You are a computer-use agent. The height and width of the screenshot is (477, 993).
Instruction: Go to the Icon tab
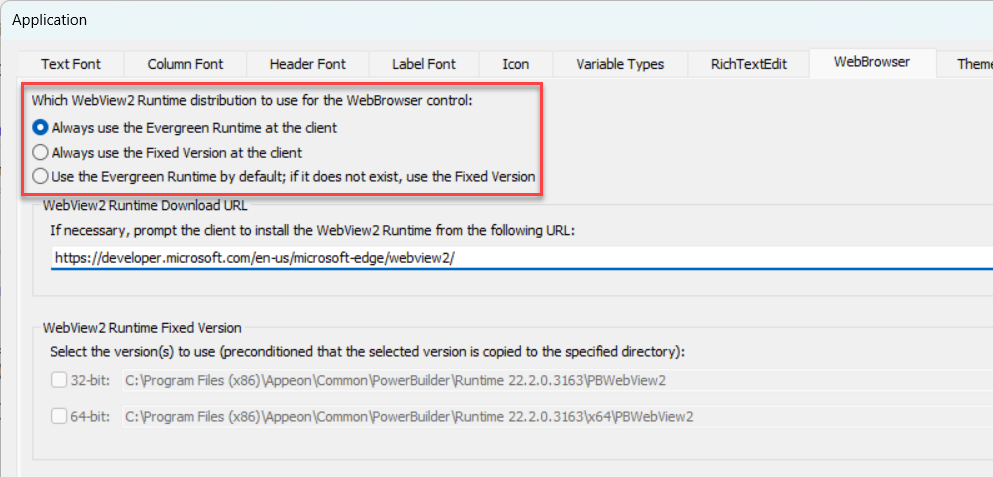(x=516, y=64)
